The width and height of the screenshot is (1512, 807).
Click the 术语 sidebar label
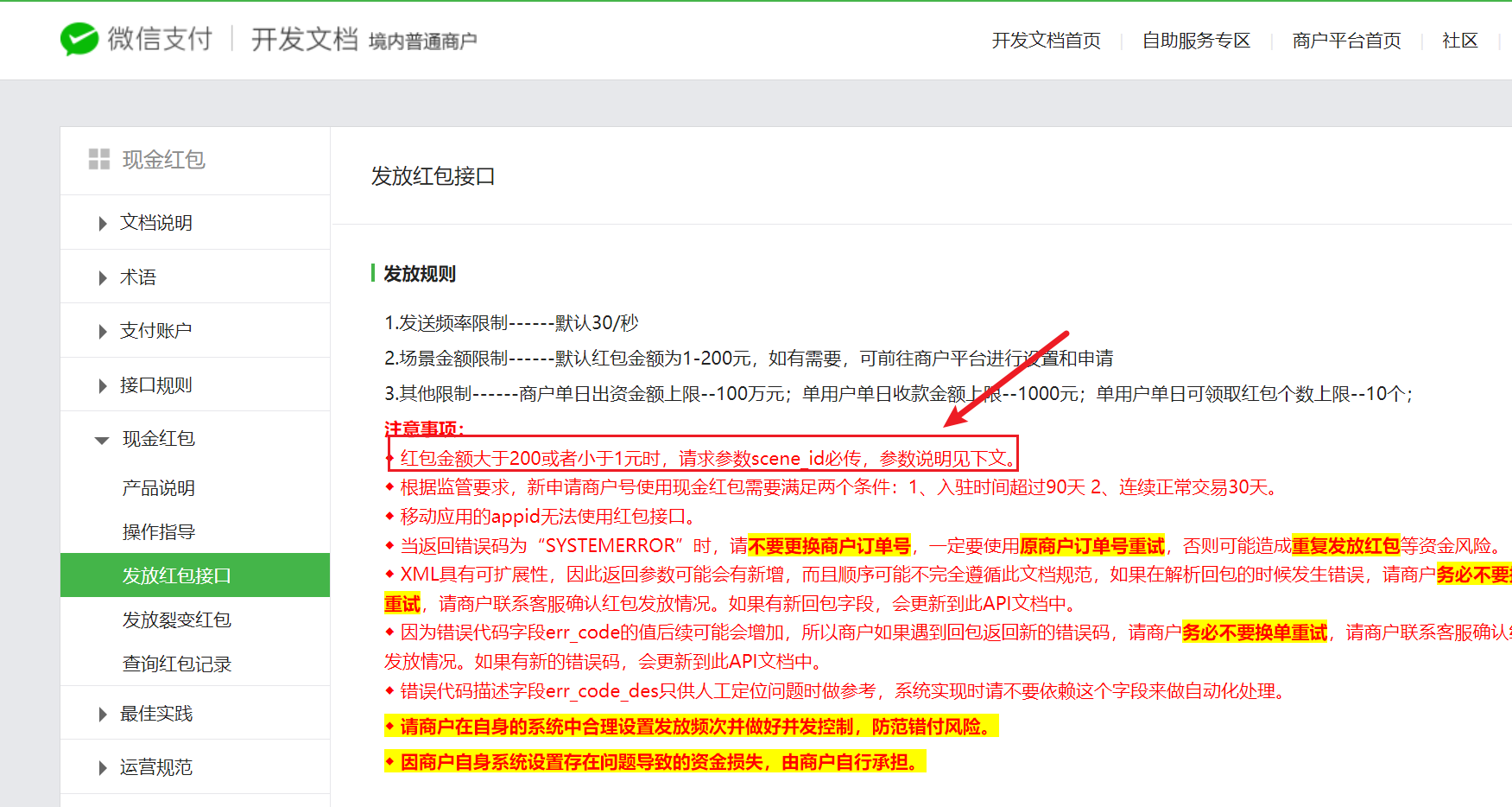138,277
